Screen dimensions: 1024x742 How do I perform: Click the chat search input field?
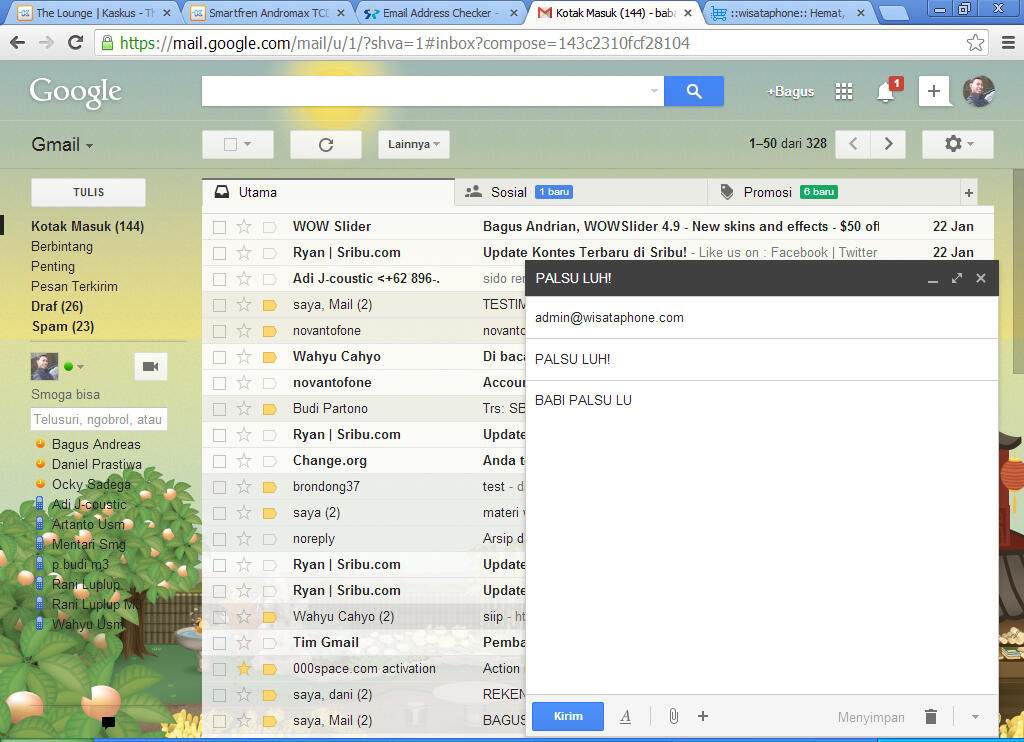pyautogui.click(x=98, y=420)
